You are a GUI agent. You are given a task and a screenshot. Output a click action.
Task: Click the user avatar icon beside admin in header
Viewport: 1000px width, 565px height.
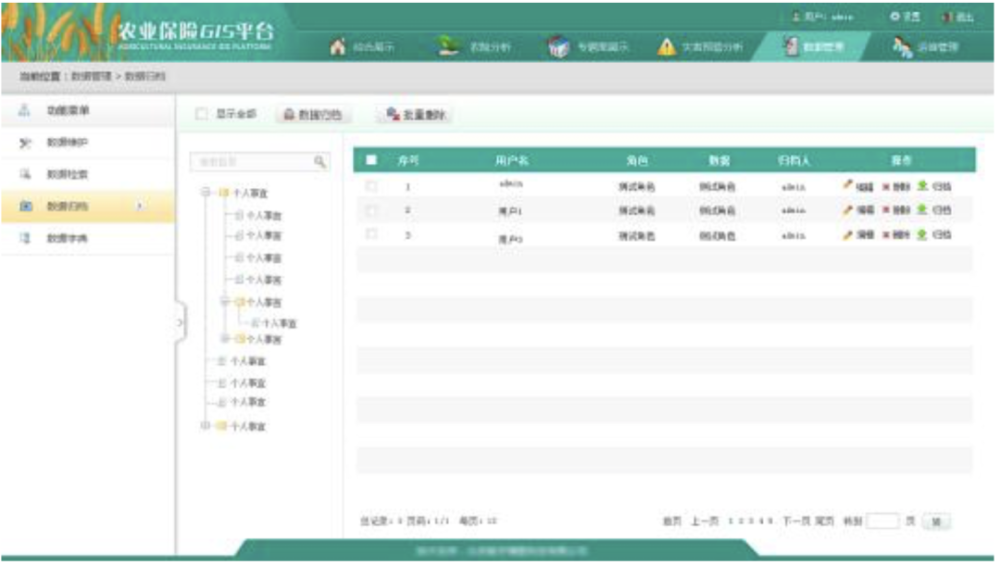796,17
